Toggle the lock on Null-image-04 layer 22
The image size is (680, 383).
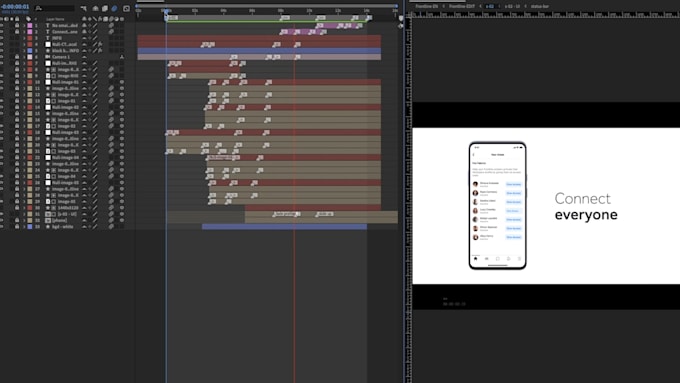(x=17, y=157)
